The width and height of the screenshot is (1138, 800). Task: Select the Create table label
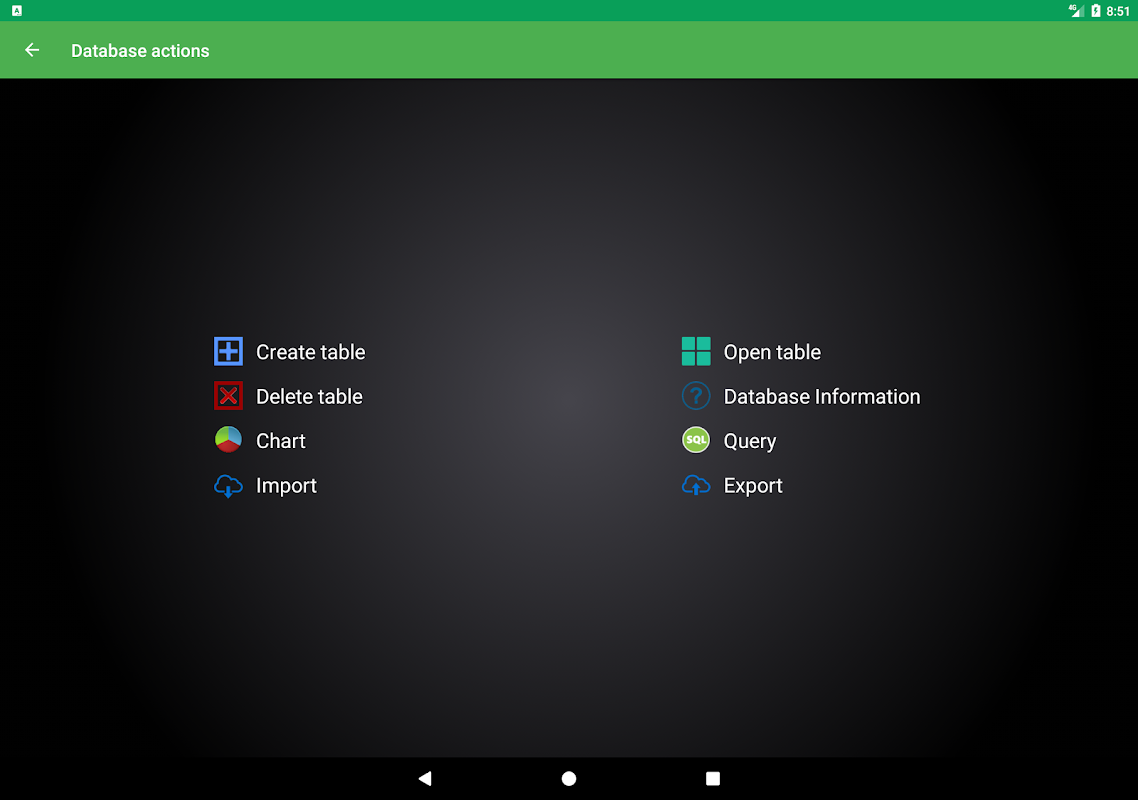311,352
